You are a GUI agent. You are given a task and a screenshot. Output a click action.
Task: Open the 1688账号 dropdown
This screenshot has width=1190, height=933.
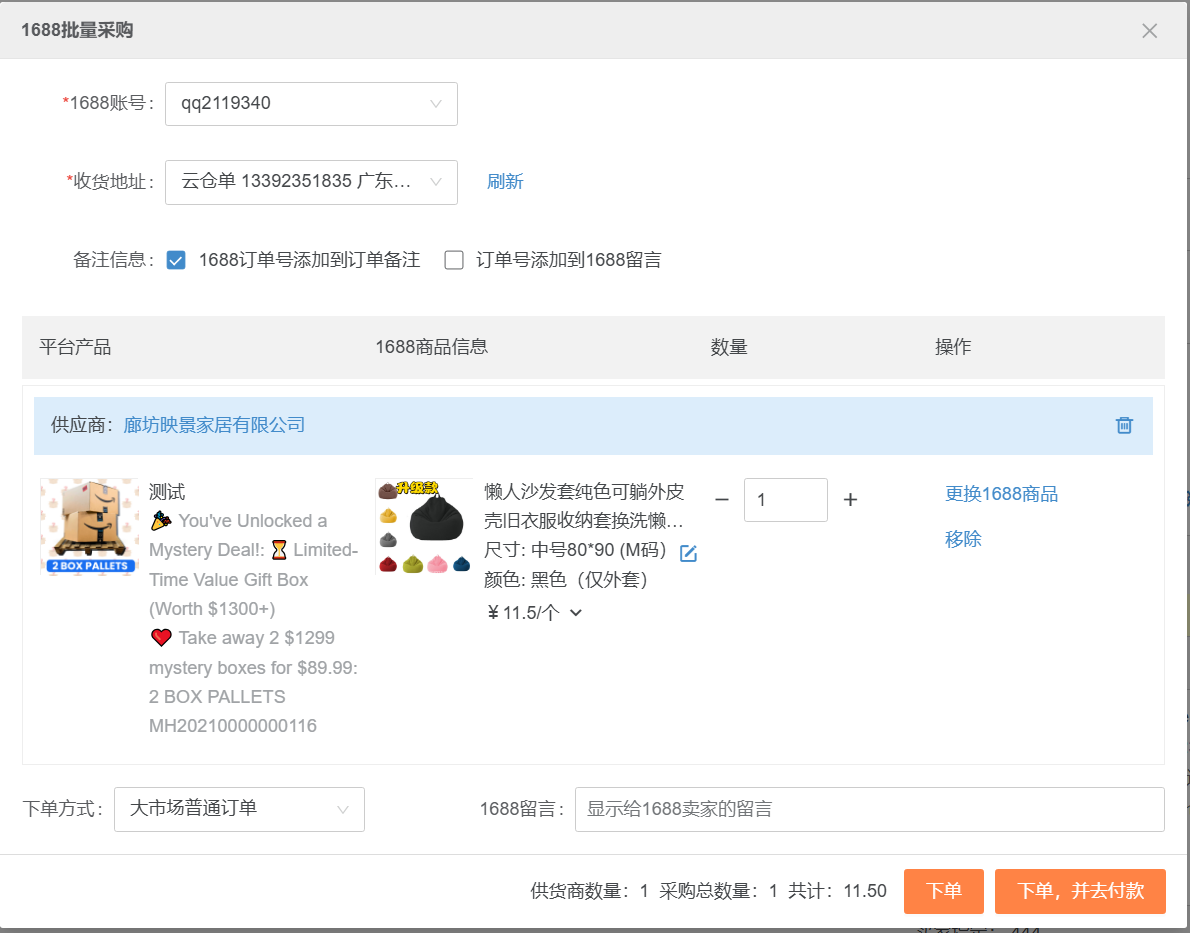[310, 104]
